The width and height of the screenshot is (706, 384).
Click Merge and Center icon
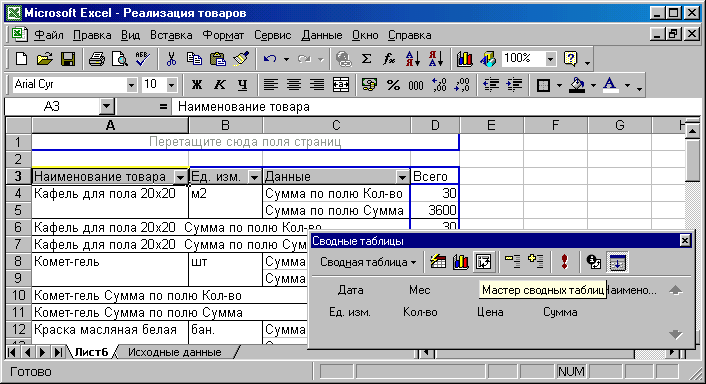coord(341,85)
